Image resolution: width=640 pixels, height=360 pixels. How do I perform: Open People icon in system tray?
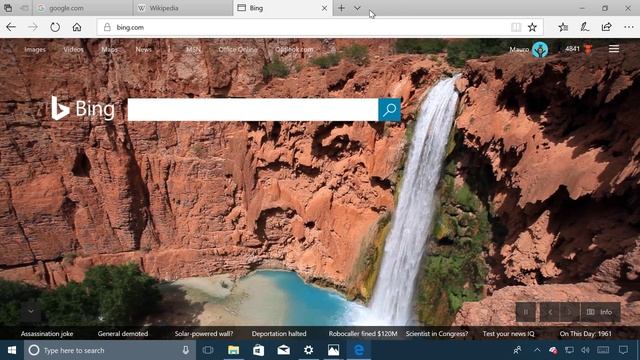click(x=517, y=350)
